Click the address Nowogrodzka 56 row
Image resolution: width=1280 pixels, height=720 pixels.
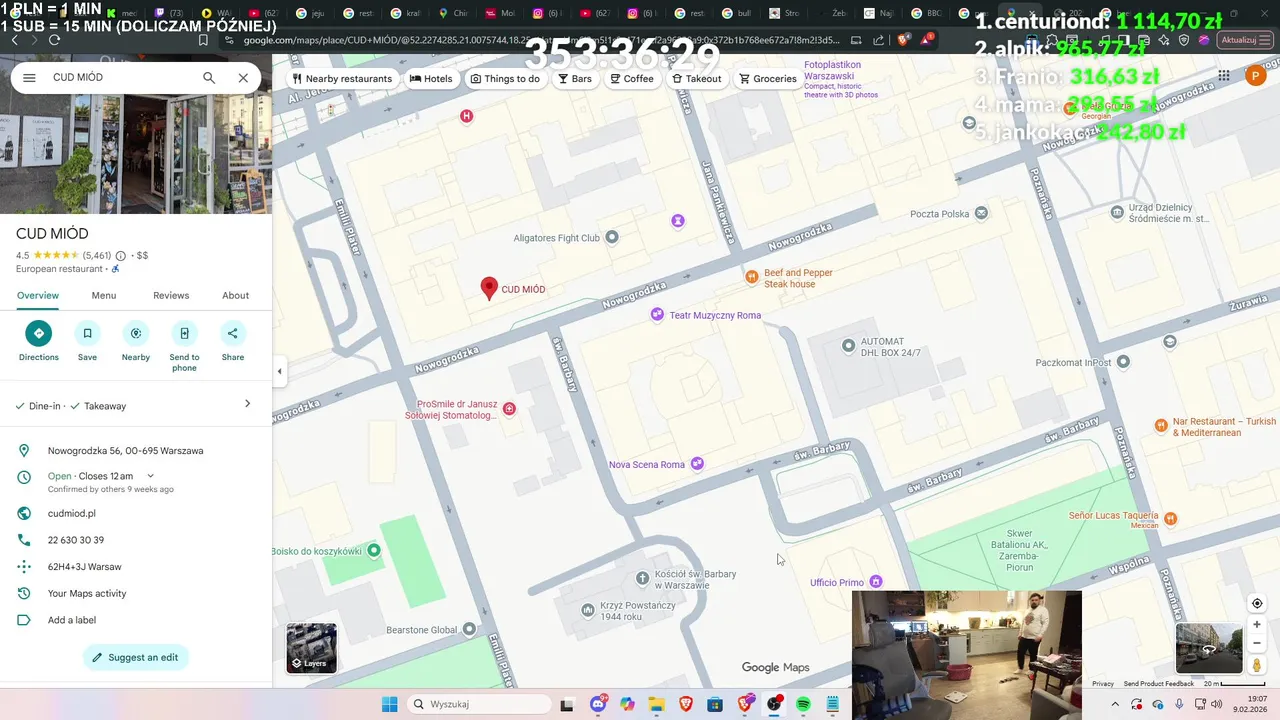136,451
